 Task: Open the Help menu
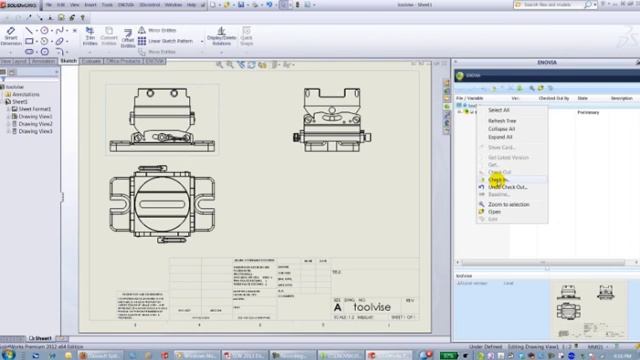191,5
